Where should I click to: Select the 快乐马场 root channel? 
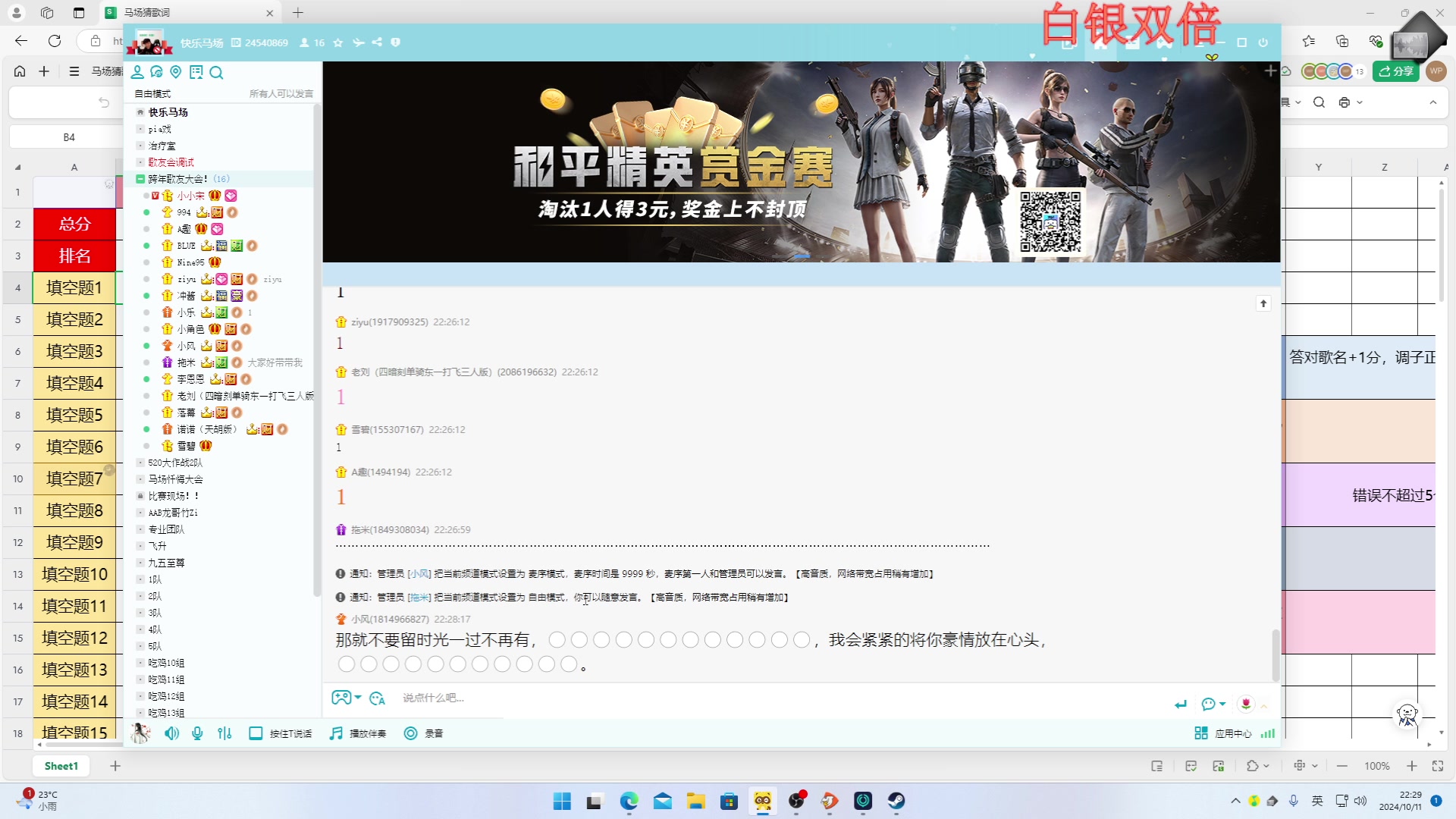point(168,112)
